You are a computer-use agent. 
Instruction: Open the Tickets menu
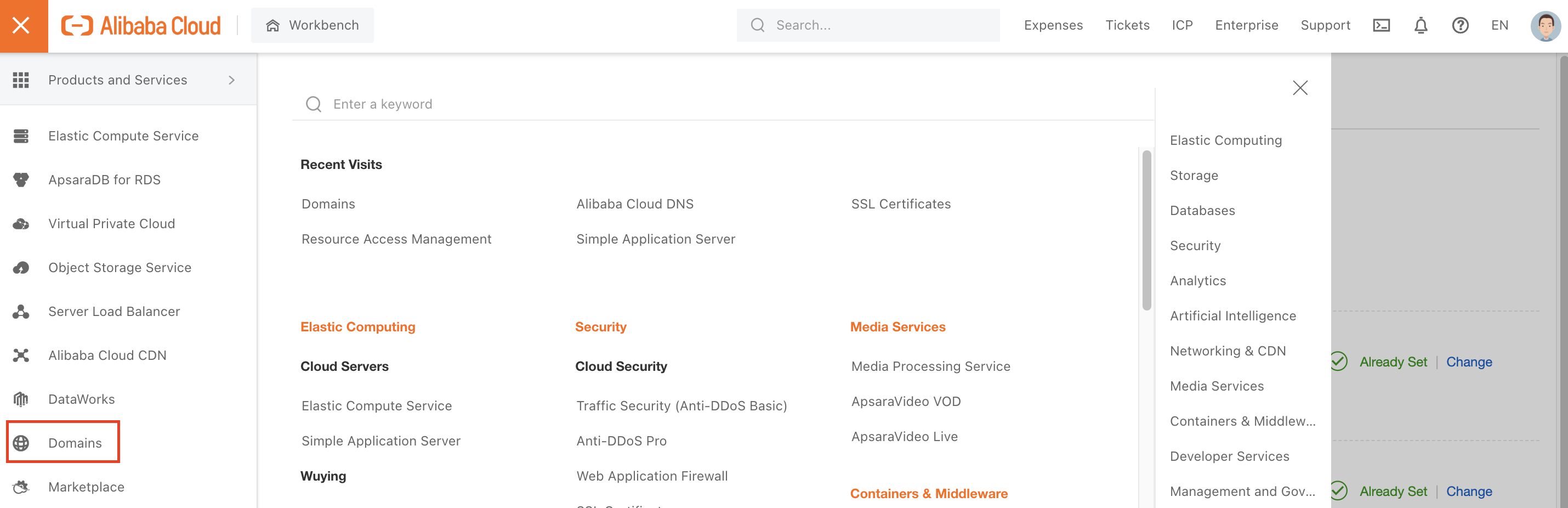(x=1127, y=26)
